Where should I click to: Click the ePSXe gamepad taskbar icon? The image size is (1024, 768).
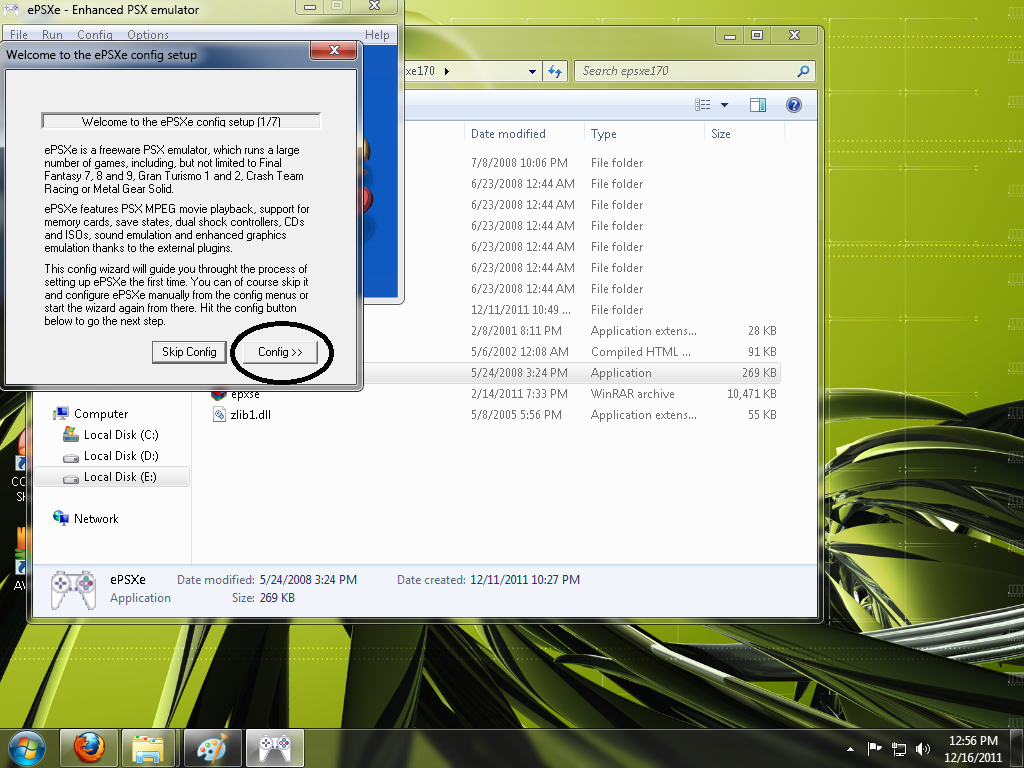(x=275, y=748)
